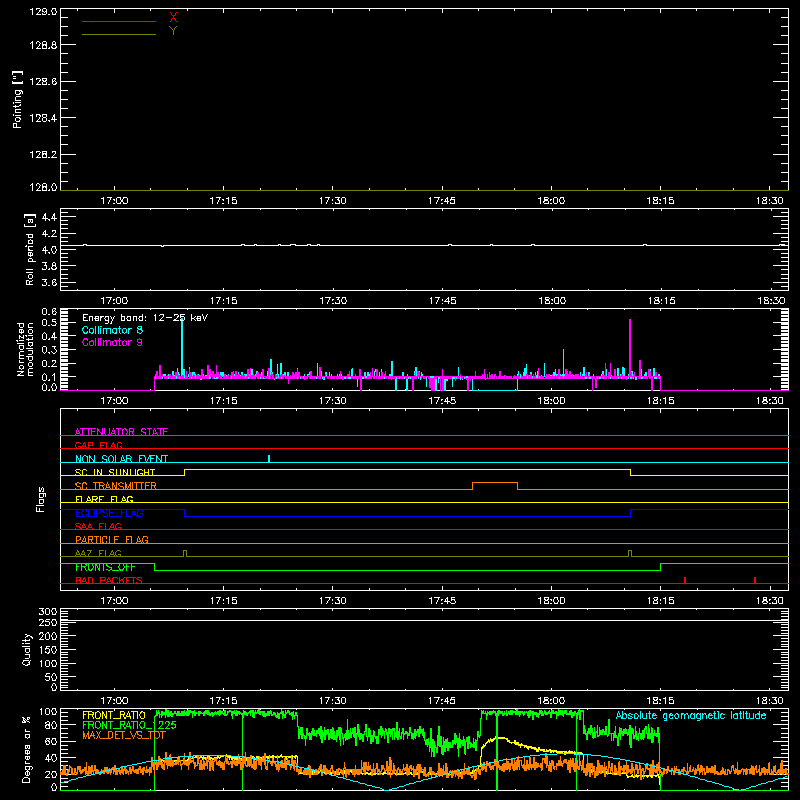
Task: Select the red X legend label
Action: click(x=173, y=18)
